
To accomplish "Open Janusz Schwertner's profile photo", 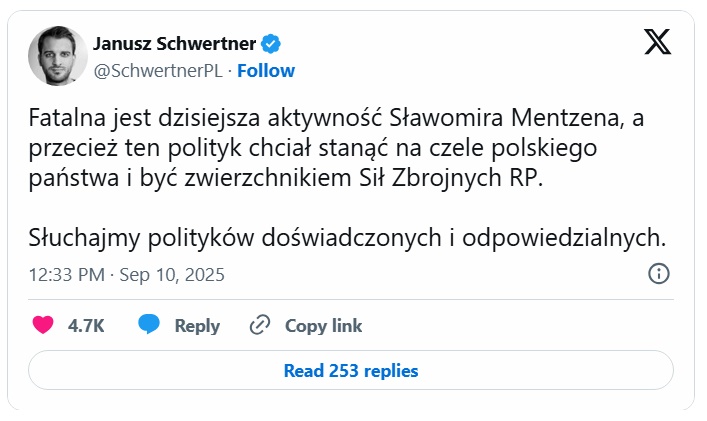I will [56, 56].
